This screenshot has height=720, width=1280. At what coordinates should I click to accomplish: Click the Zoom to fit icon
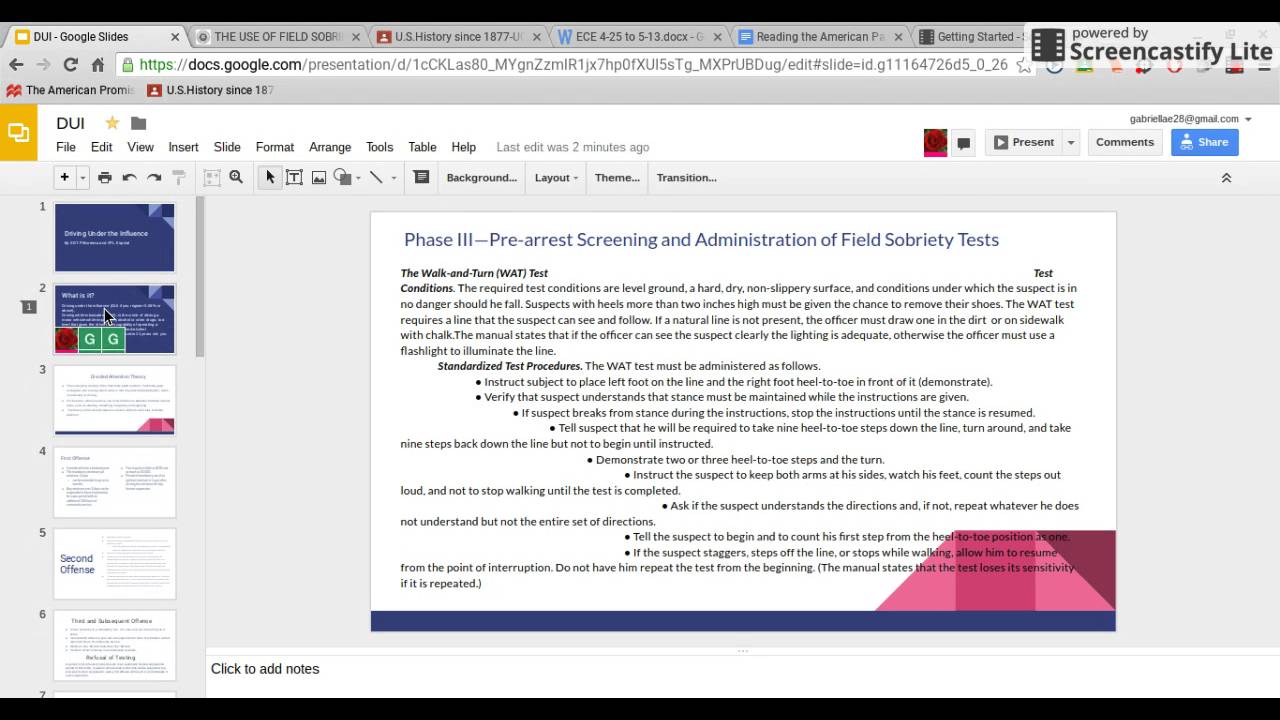coord(212,177)
